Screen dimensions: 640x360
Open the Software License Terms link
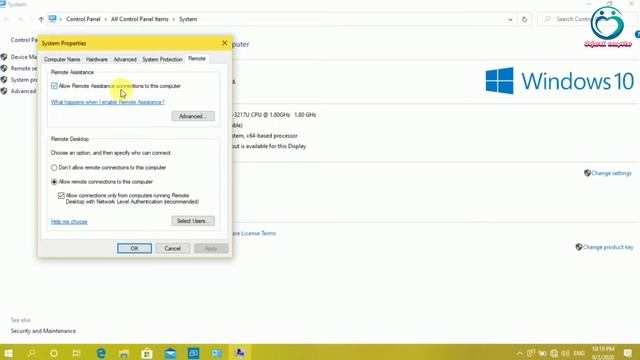click(x=255, y=233)
